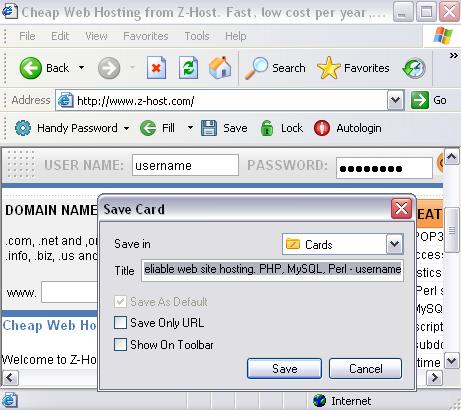Image resolution: width=461 pixels, height=410 pixels.
Task: Open the File menu
Action: coord(27,36)
